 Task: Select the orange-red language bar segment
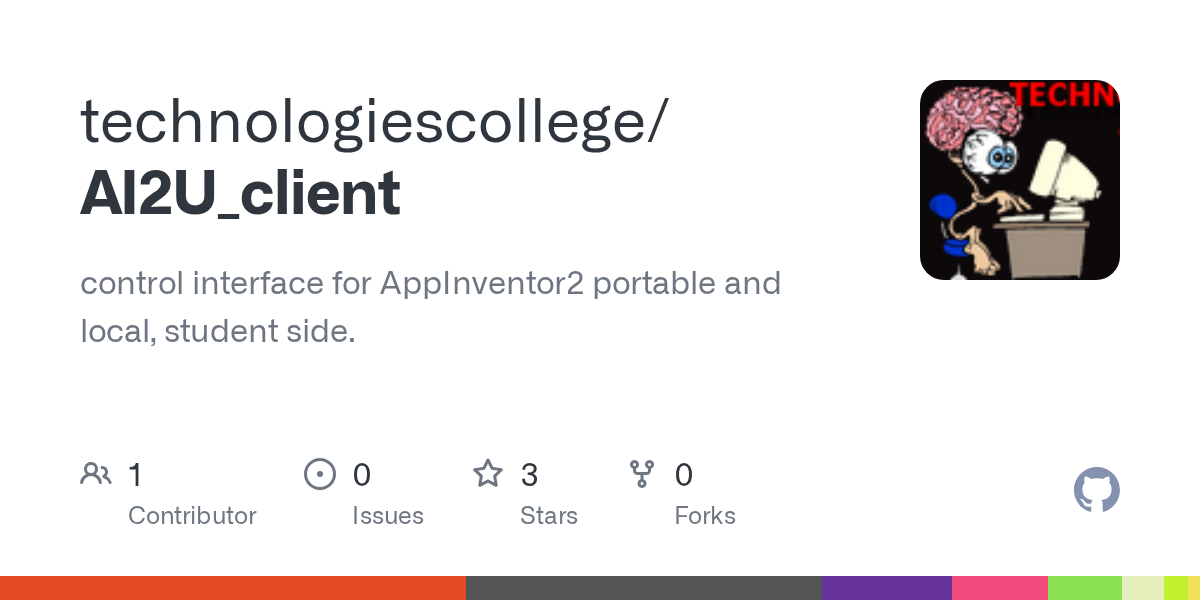click(232, 588)
